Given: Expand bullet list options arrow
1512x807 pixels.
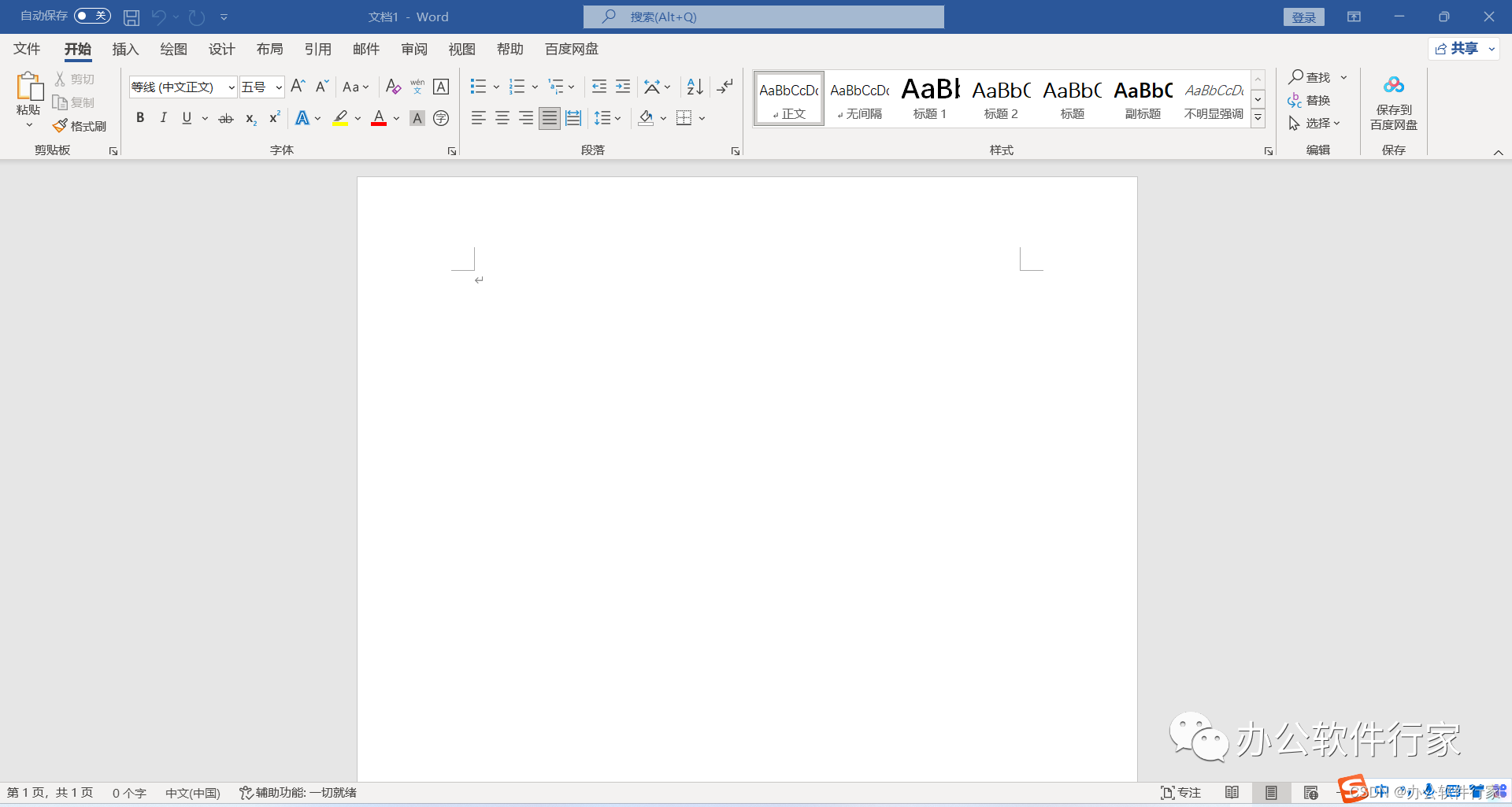Looking at the screenshot, I should [x=496, y=87].
